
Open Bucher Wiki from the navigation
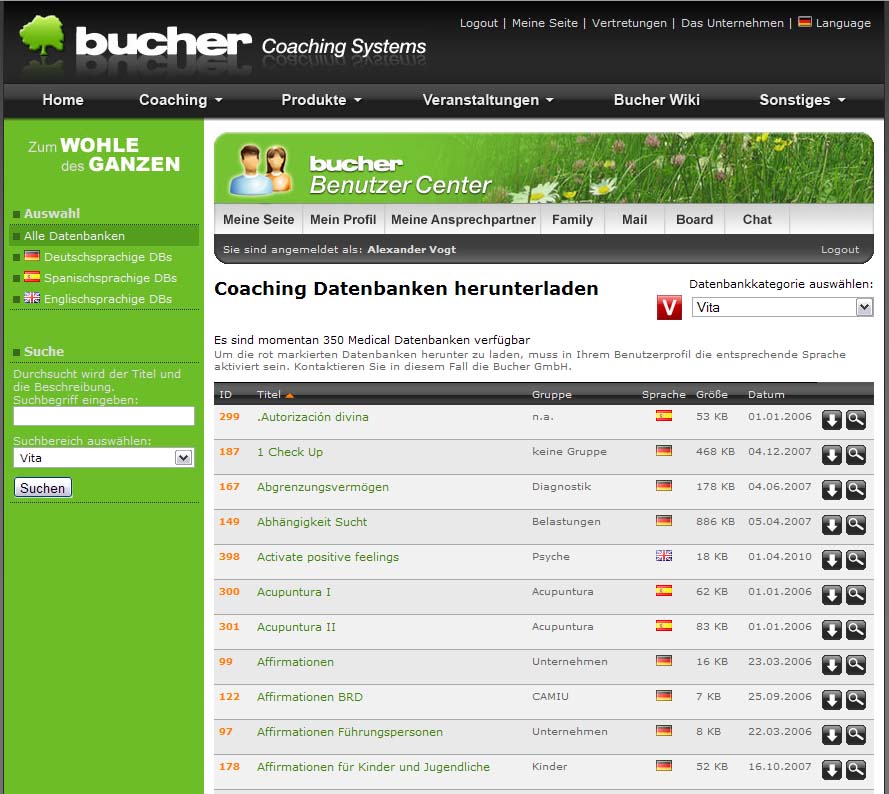tap(657, 100)
